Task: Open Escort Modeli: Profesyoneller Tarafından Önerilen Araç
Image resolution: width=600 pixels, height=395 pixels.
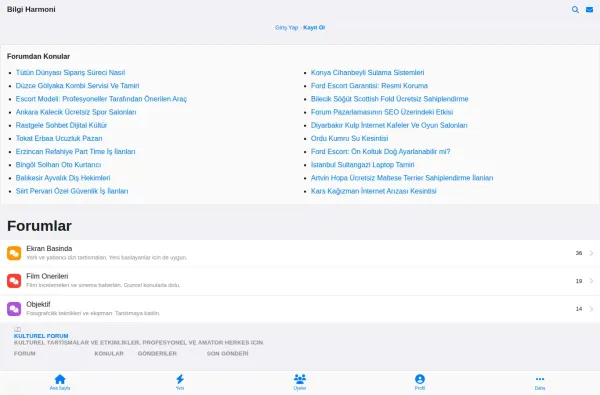Action: (x=101, y=99)
